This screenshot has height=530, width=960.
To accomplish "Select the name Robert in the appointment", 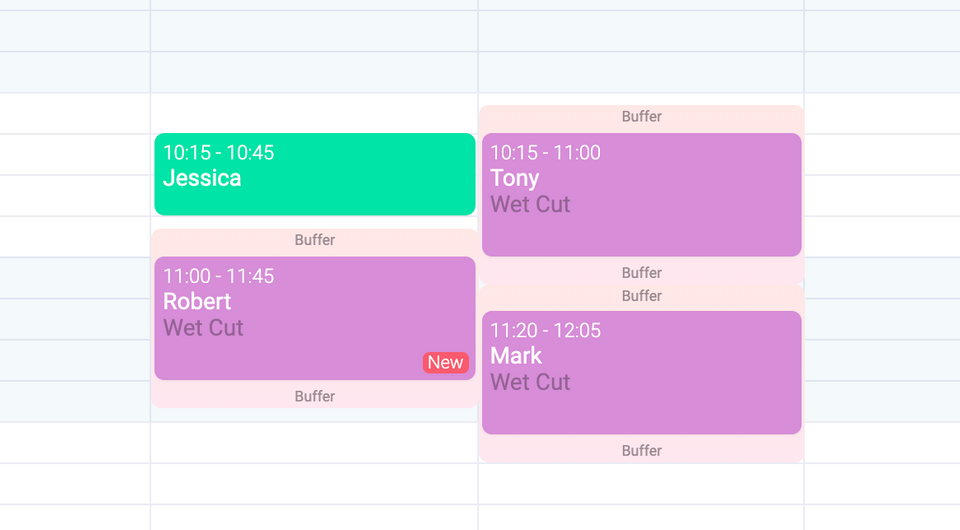I will tap(197, 301).
